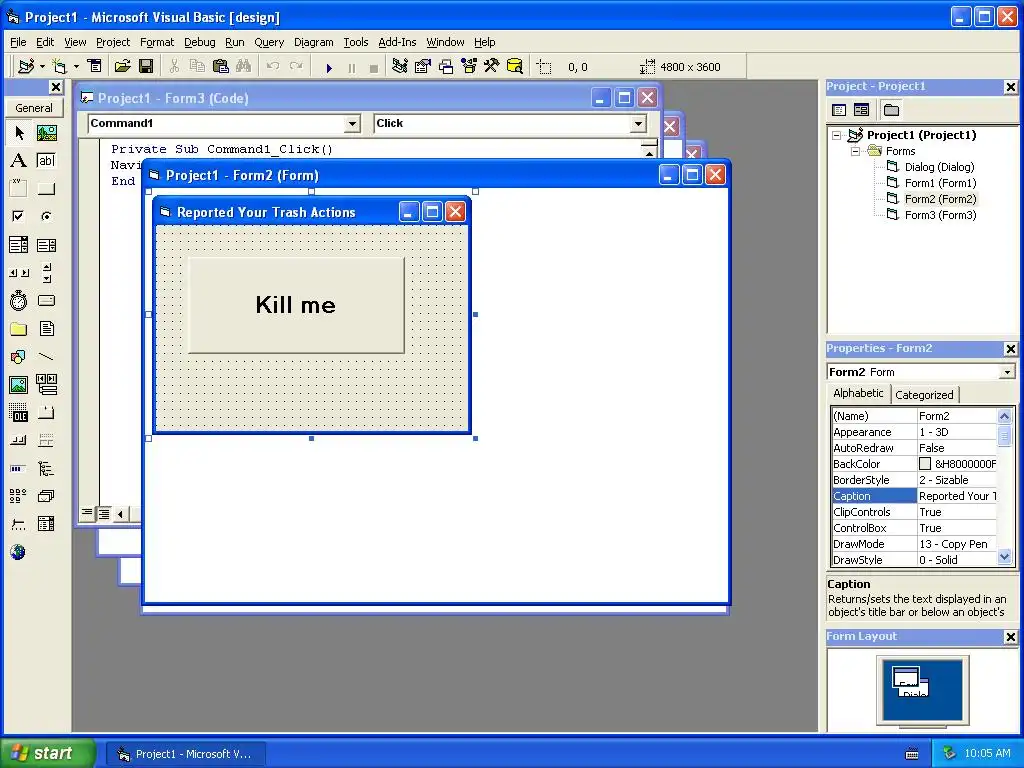Image resolution: width=1024 pixels, height=768 pixels.
Task: Open the Click procedure dropdown
Action: click(638, 123)
